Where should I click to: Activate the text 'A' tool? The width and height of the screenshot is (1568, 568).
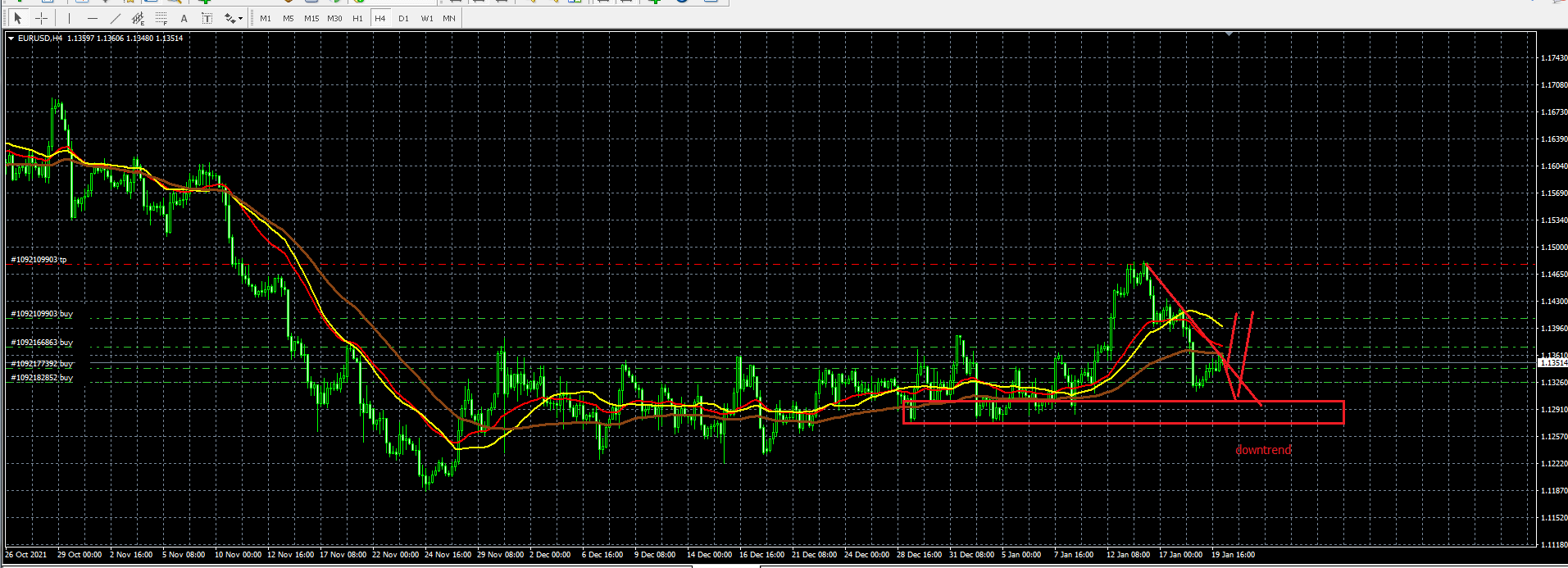coord(184,18)
